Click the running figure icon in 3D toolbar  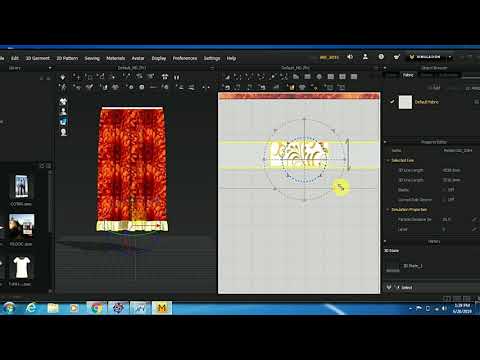(x=63, y=87)
